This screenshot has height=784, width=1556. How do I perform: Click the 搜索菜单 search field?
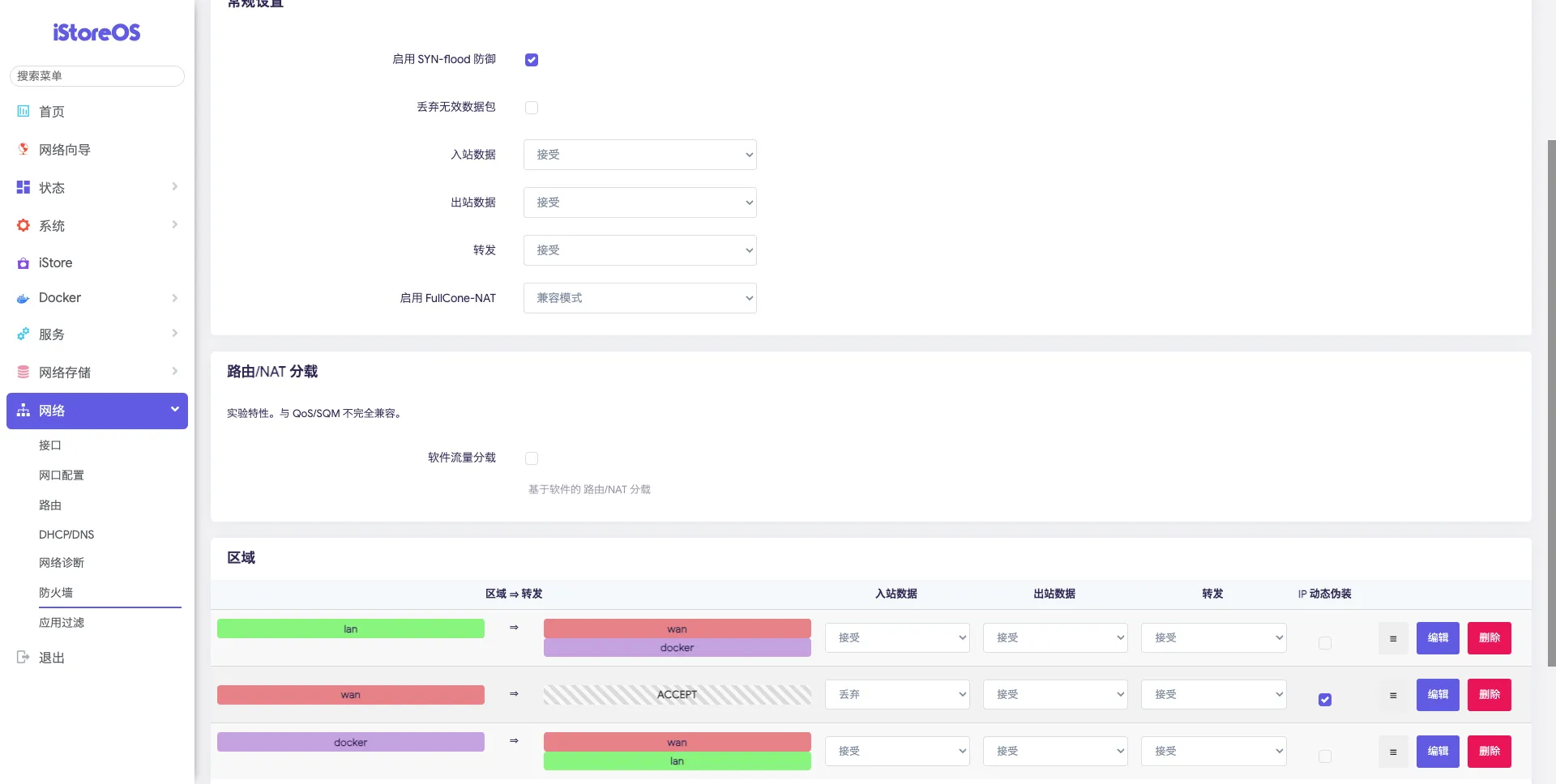[97, 76]
